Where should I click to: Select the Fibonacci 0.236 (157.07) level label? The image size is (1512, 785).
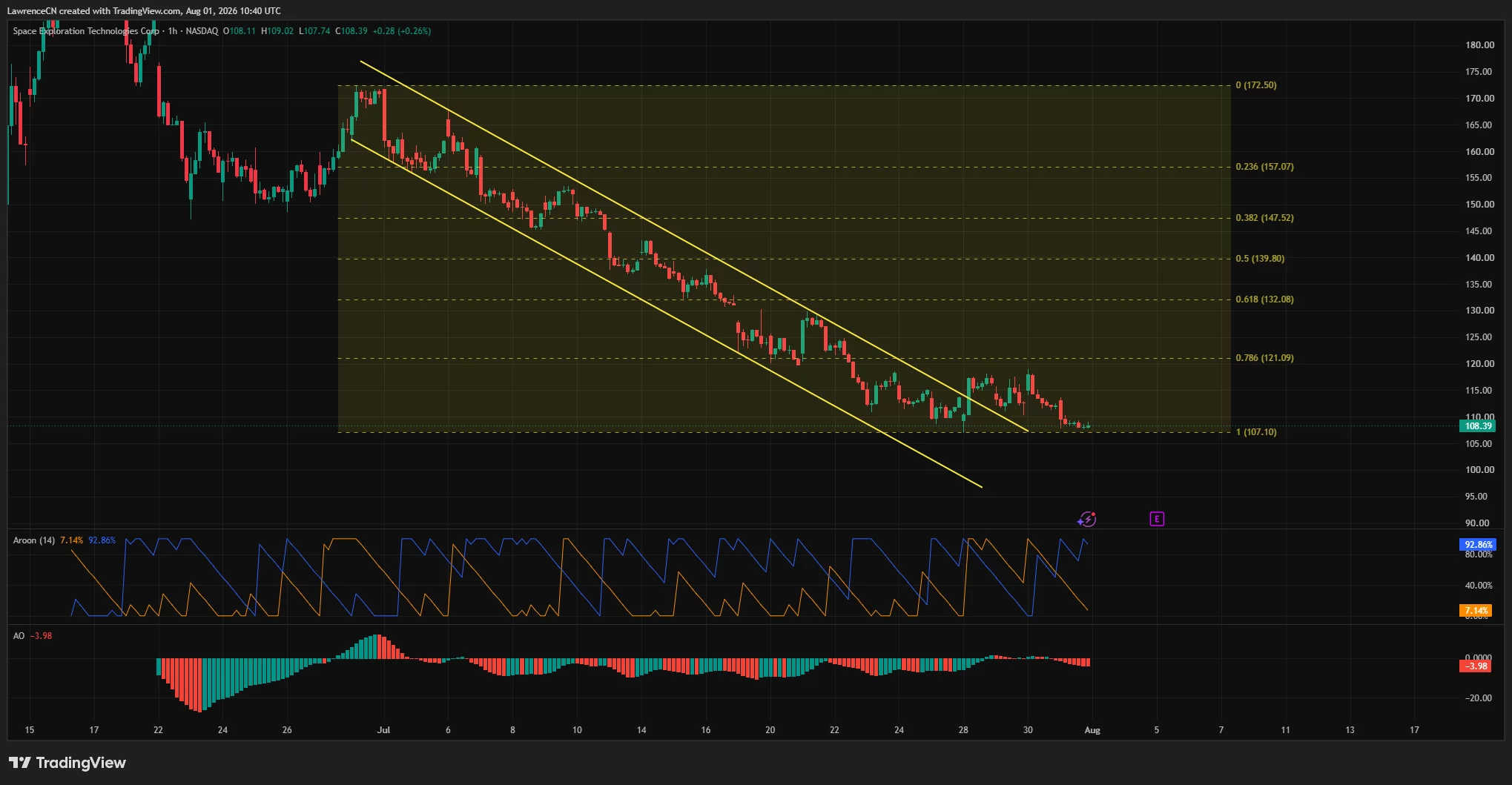click(x=1264, y=167)
